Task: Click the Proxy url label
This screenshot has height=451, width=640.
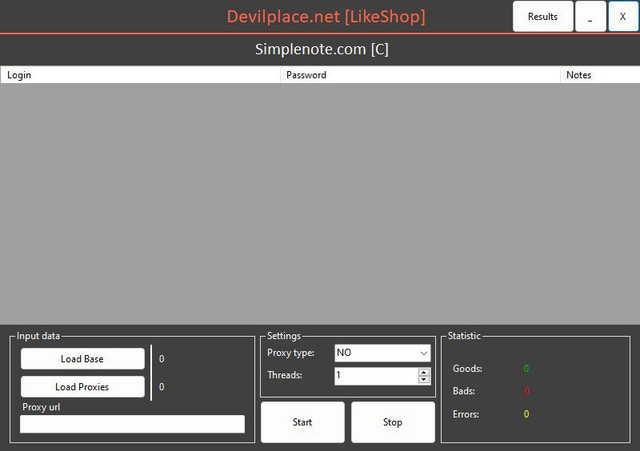Action: click(x=41, y=407)
